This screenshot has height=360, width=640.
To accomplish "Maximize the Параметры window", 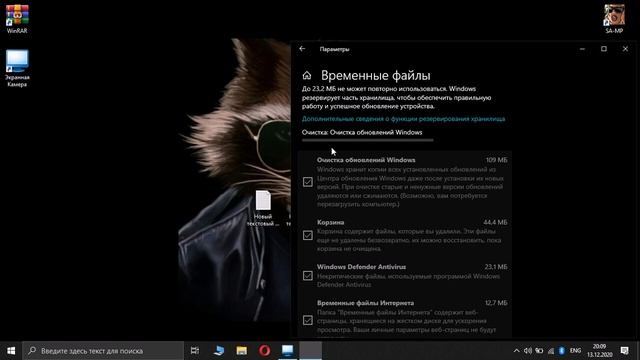I will pyautogui.click(x=604, y=49).
